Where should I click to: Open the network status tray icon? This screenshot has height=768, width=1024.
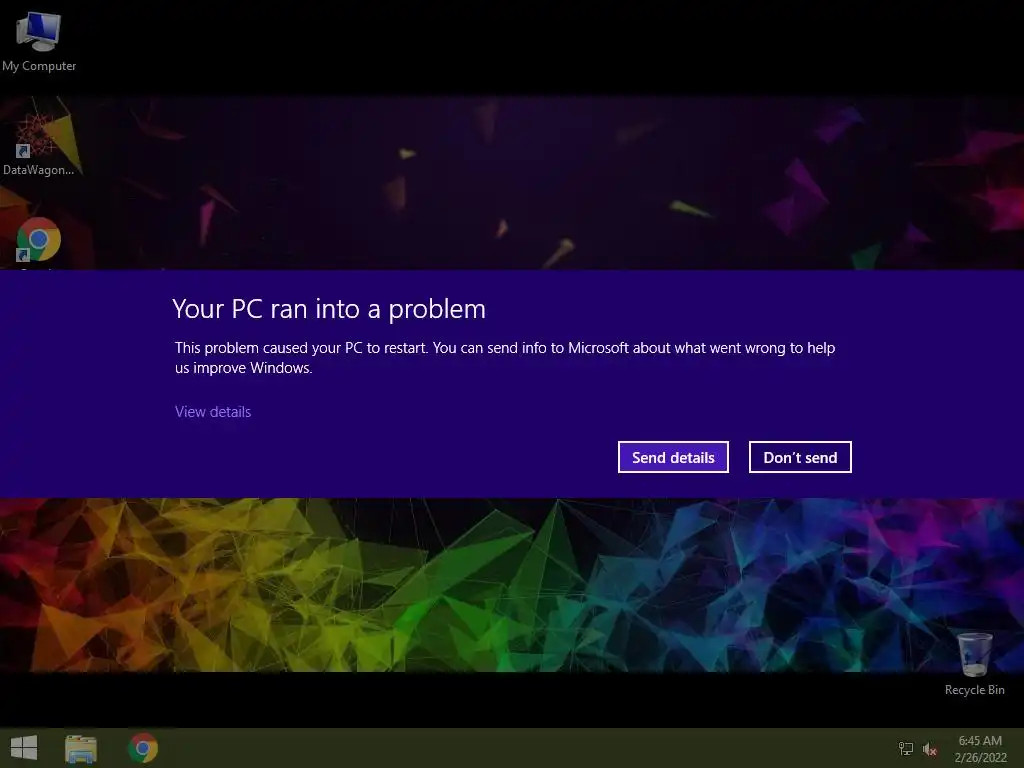coord(906,748)
